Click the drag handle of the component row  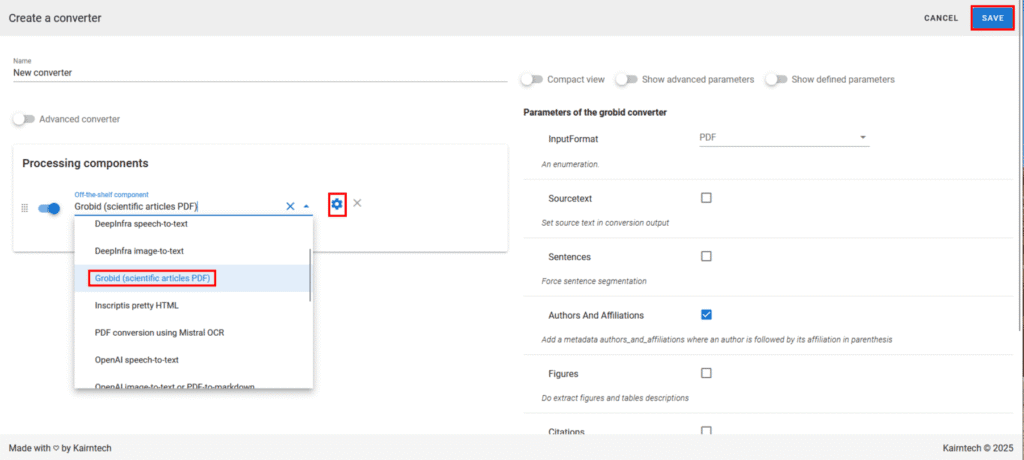click(24, 208)
